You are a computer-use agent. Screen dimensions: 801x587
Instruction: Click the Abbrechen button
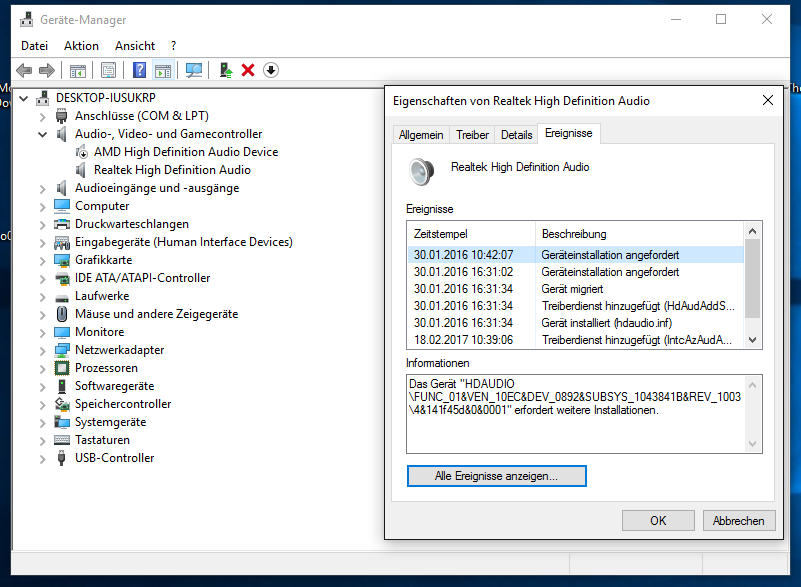739,521
